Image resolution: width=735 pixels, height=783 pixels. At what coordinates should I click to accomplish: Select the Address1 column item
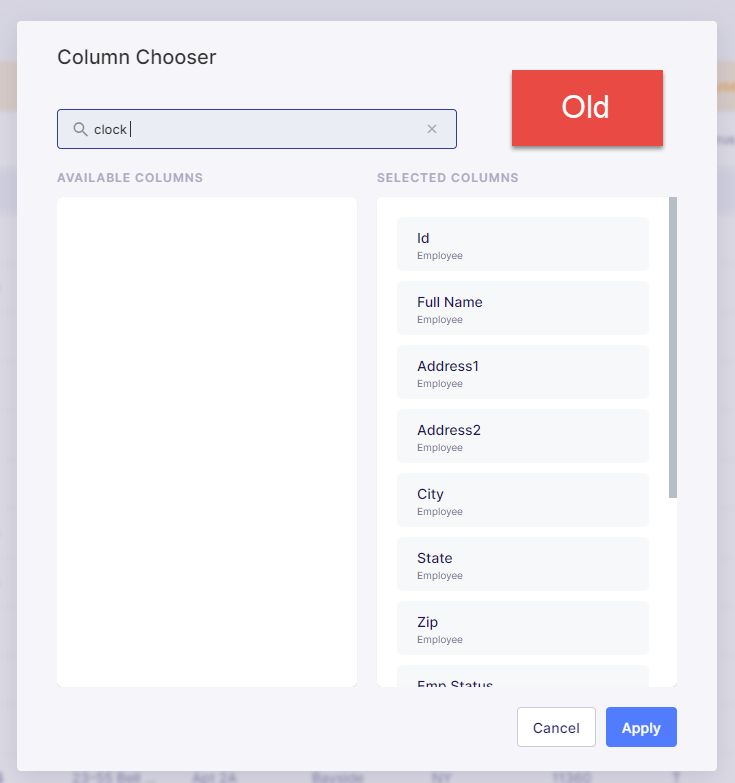(523, 372)
